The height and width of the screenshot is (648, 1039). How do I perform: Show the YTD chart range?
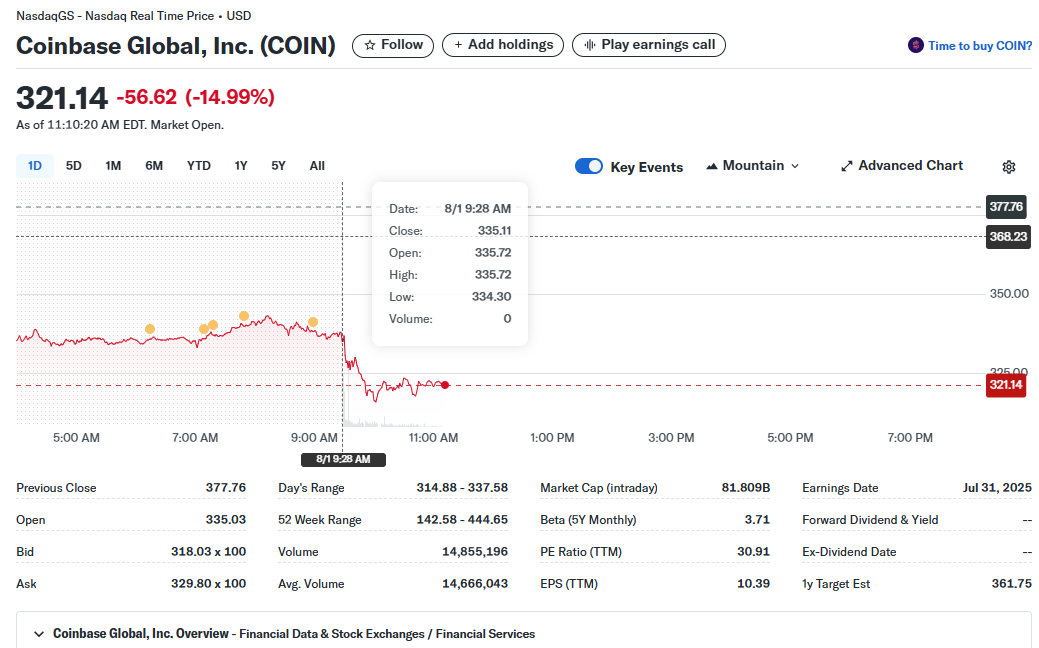pyautogui.click(x=198, y=166)
